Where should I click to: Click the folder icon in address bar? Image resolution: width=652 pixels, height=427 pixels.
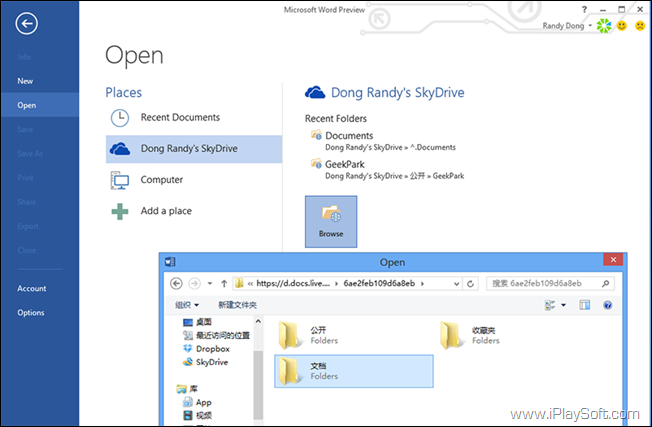239,284
